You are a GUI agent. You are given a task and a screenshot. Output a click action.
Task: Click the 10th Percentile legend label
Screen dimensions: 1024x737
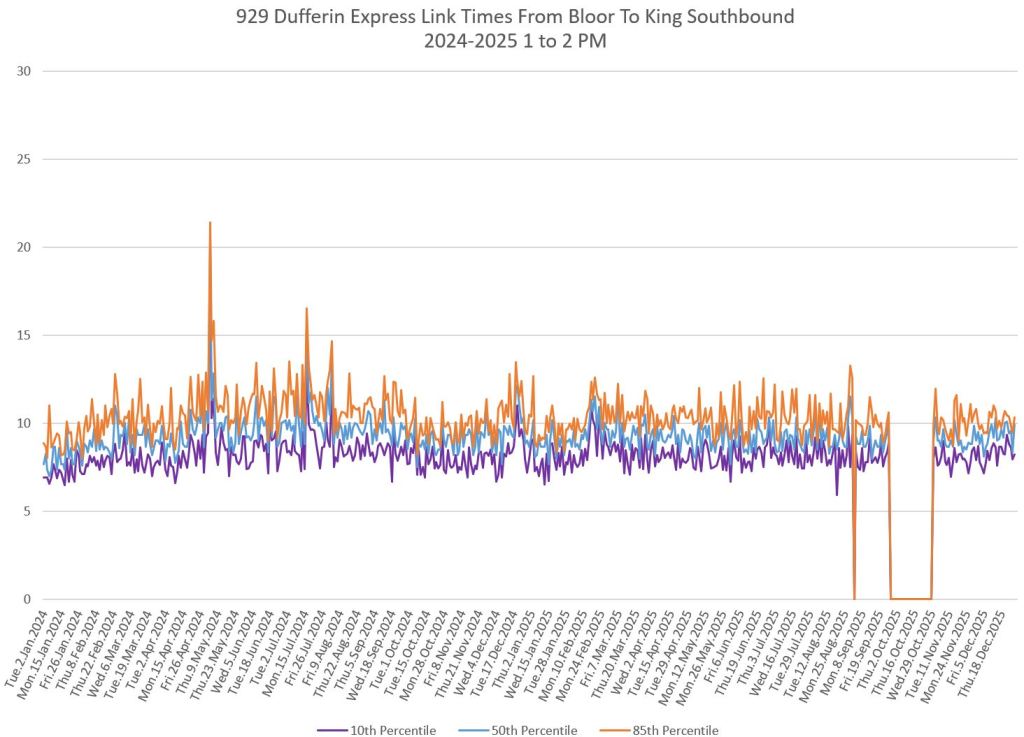point(395,730)
